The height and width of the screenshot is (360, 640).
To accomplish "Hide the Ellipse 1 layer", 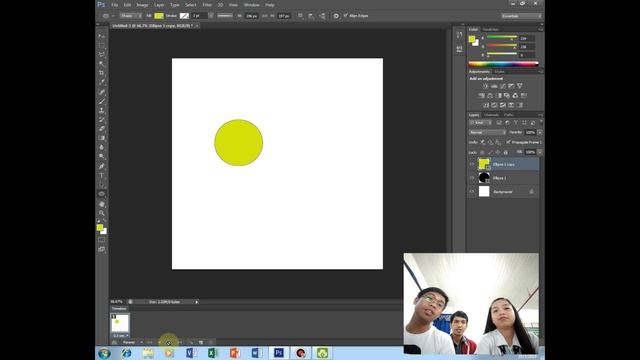I will click(x=472, y=178).
